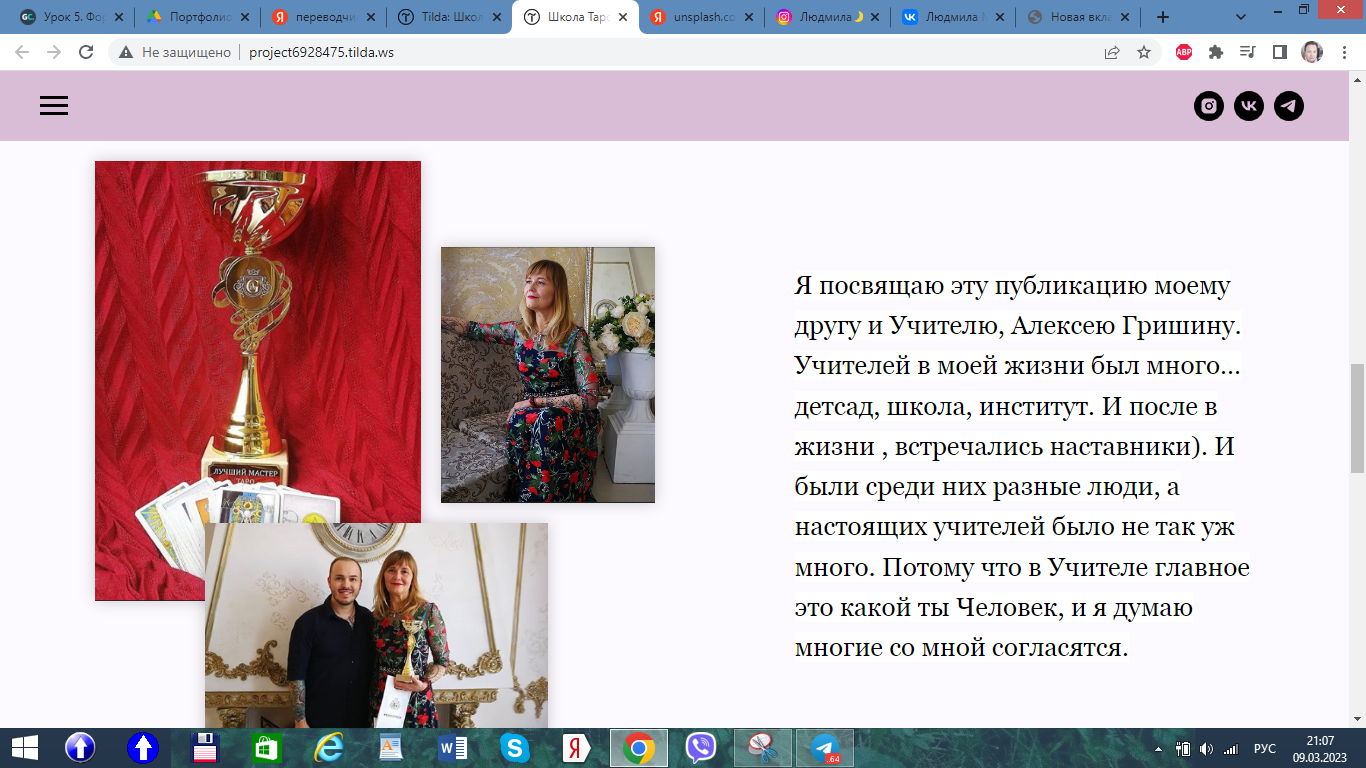Show hidden tray icons arrow
Viewport: 1366px width, 768px height.
coord(1159,749)
